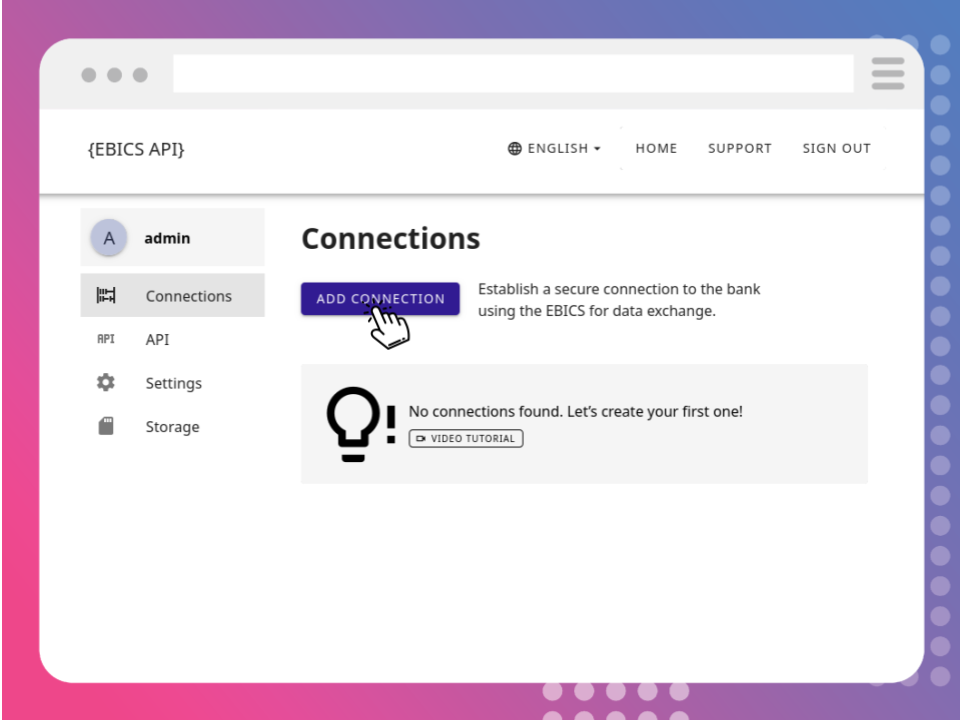Click the {EBICS API} logo
This screenshot has height=720, width=960.
[136, 149]
